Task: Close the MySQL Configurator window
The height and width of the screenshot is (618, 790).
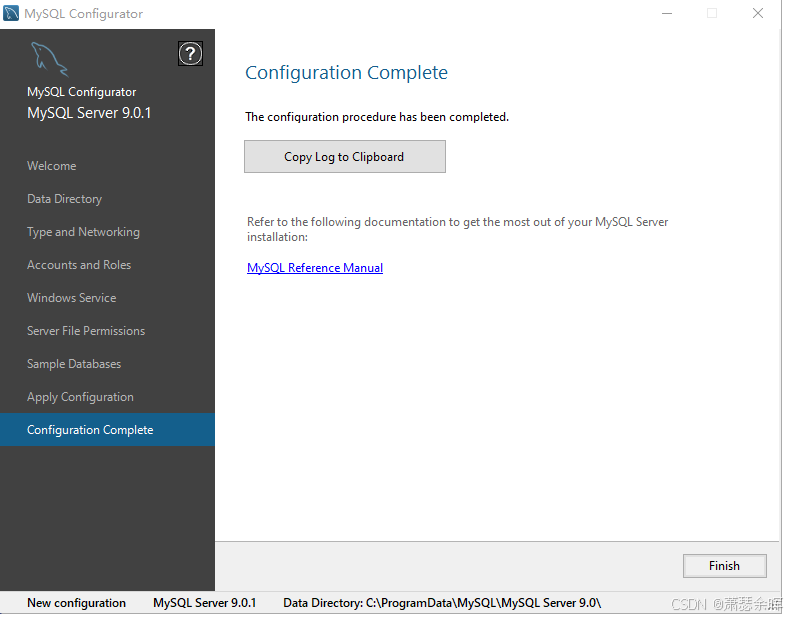Action: 758,13
